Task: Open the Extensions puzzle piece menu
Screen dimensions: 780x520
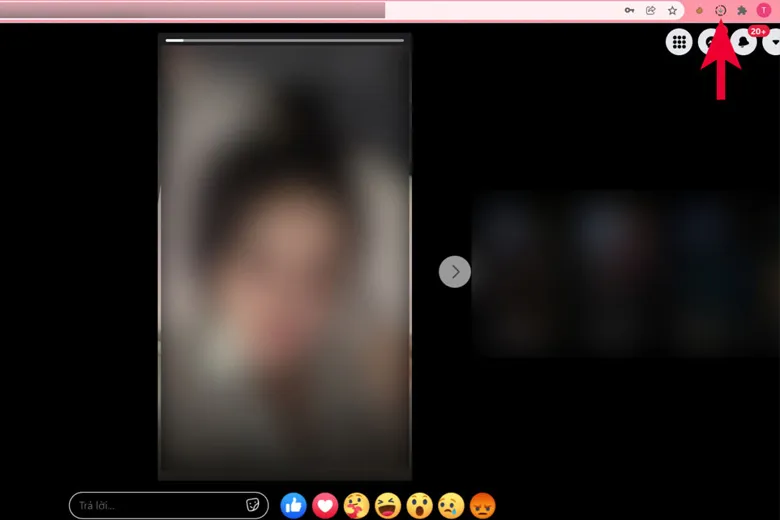Action: coord(742,10)
